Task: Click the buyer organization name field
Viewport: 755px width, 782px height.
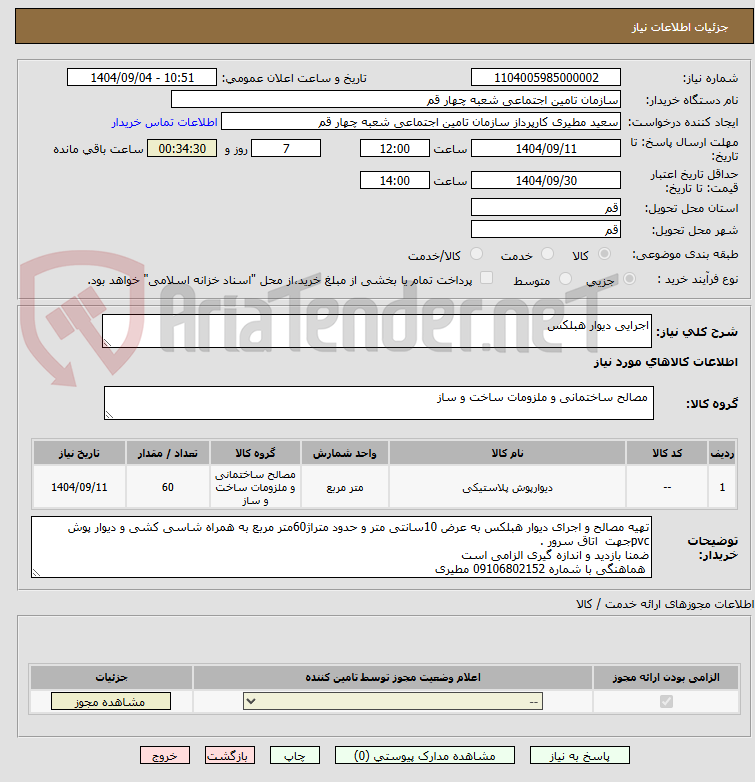Action: point(396,100)
